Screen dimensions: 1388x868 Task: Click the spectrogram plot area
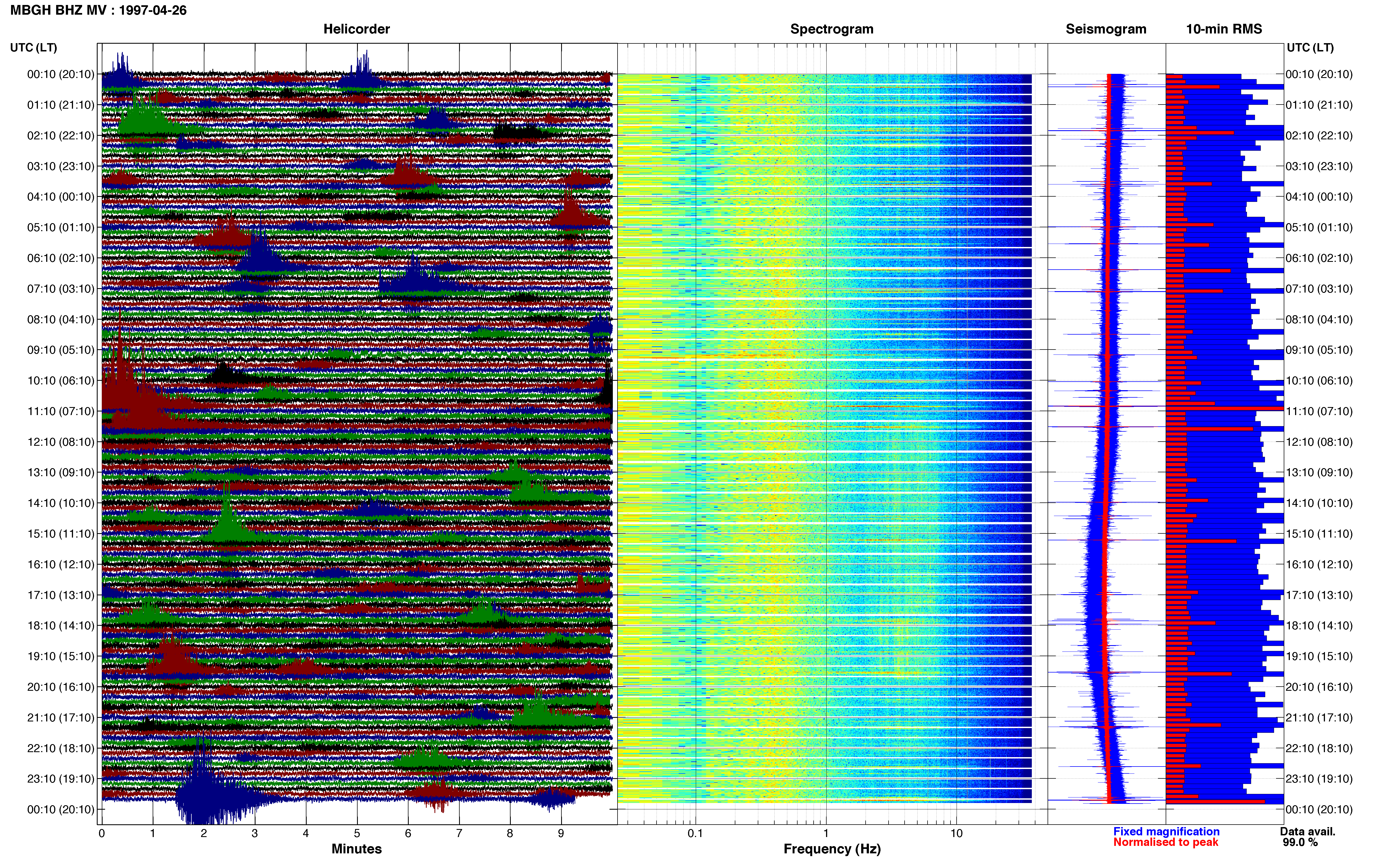pyautogui.click(x=832, y=434)
